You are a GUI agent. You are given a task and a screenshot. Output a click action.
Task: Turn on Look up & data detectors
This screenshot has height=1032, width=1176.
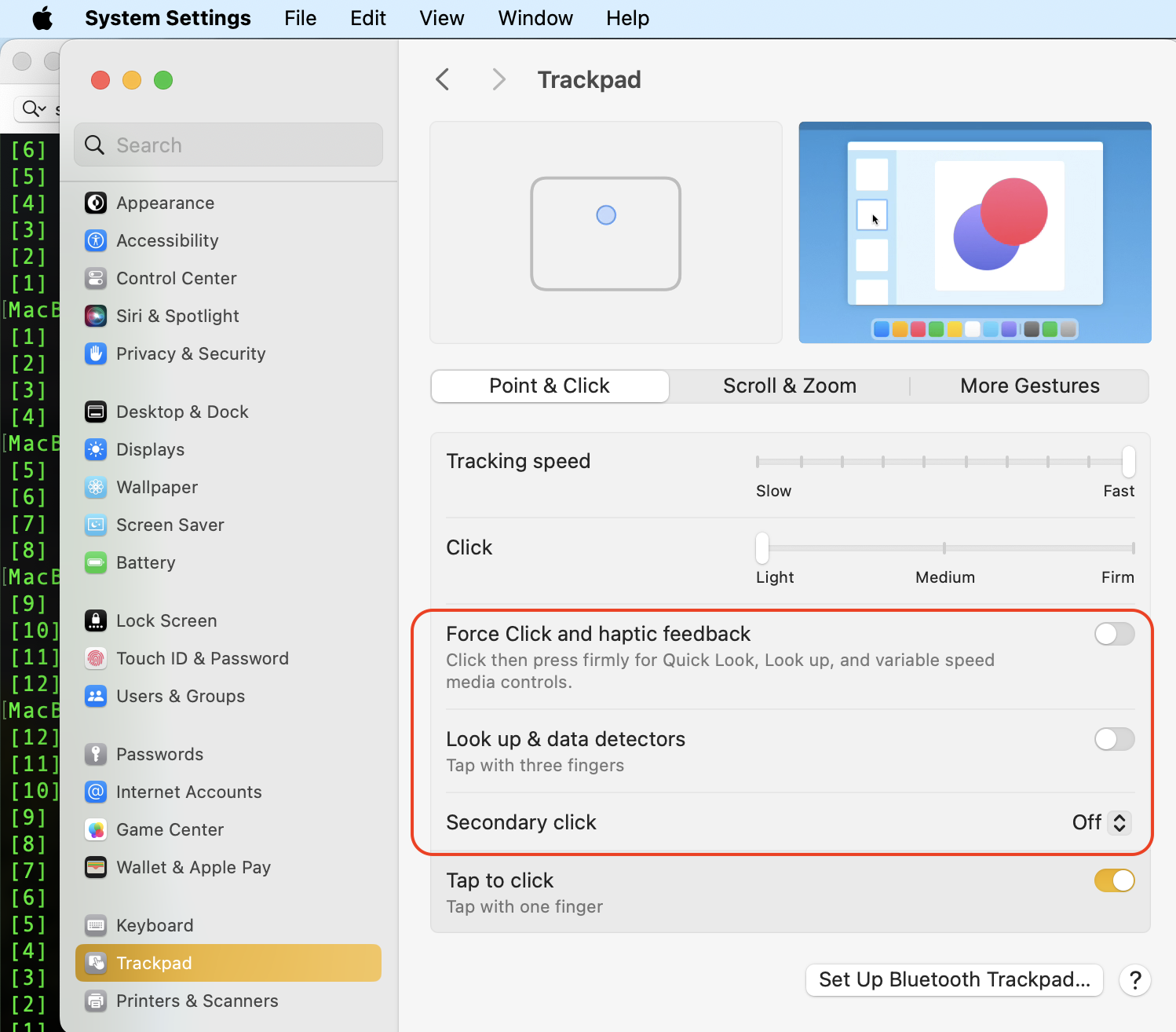(1114, 739)
